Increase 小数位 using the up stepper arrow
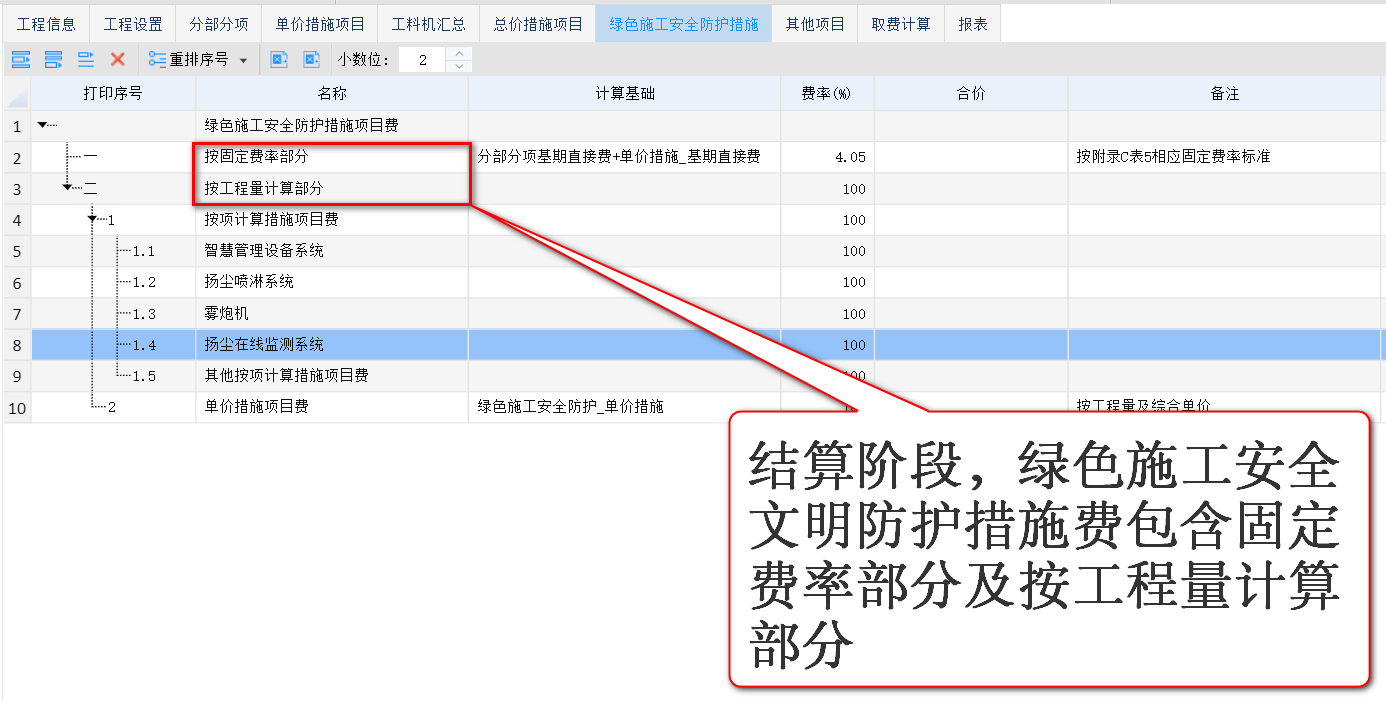Viewport: 1386px width, 701px height. 458,53
